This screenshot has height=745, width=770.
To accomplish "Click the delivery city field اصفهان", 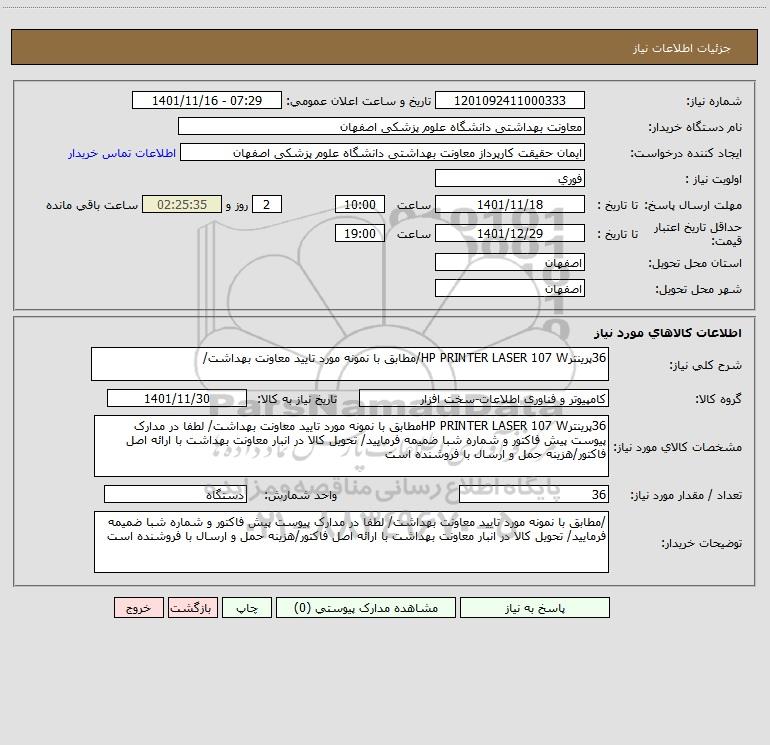I will coord(510,288).
